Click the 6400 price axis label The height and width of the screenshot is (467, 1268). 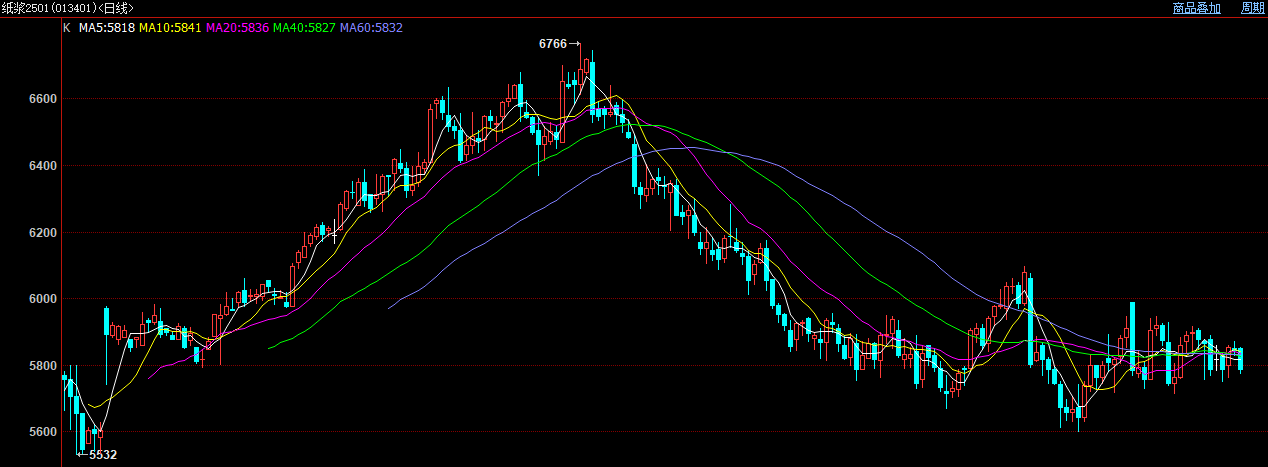coord(41,165)
